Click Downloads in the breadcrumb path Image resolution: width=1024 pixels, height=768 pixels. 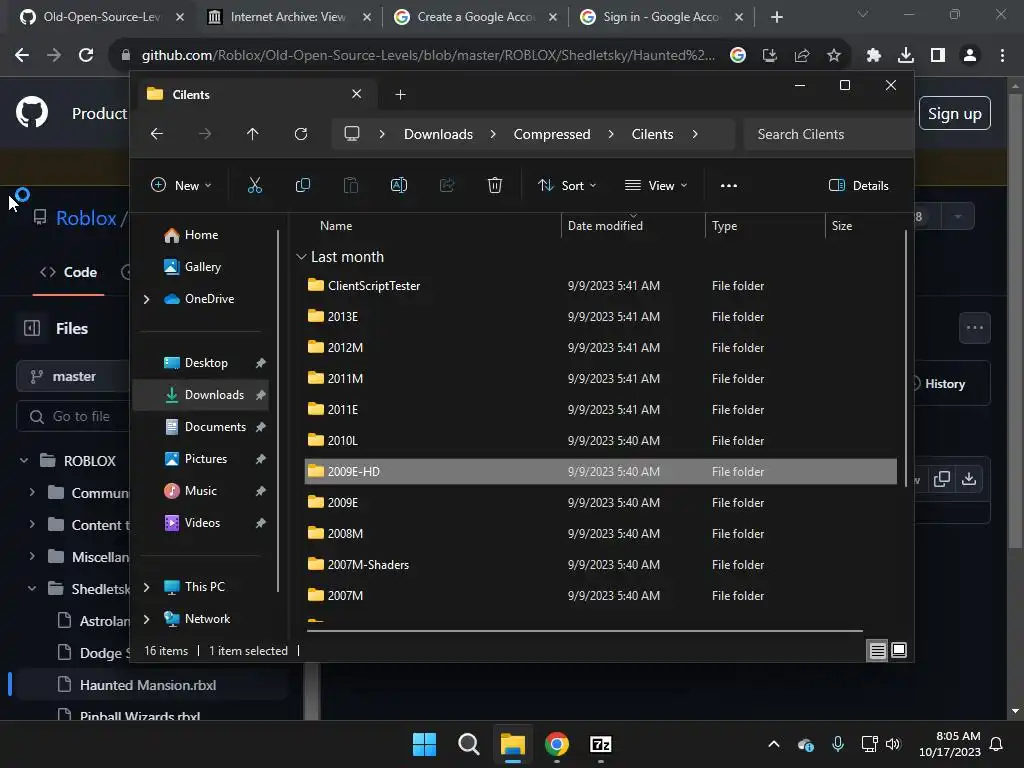pos(438,134)
